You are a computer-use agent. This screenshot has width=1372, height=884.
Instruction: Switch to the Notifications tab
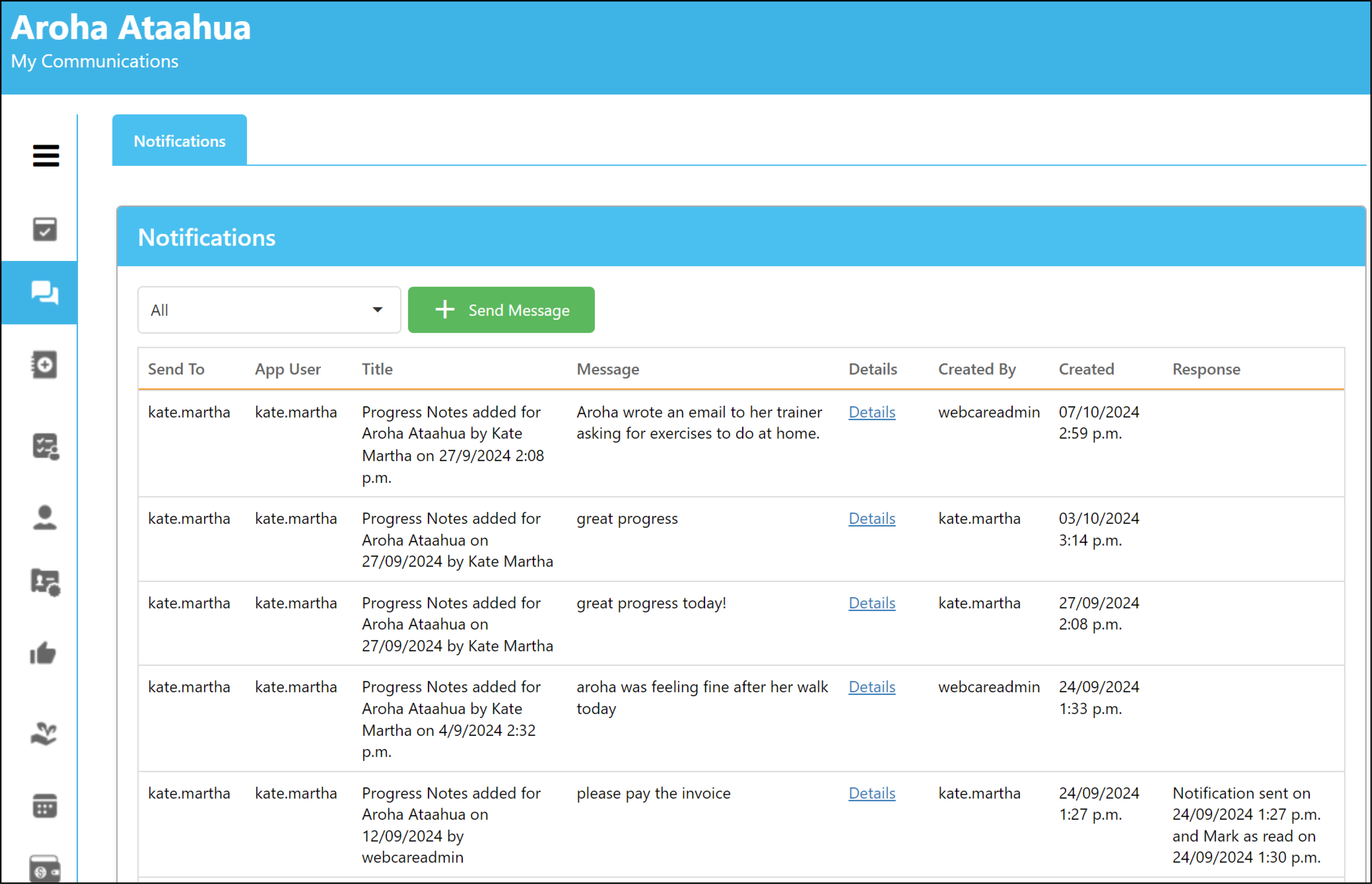[179, 140]
